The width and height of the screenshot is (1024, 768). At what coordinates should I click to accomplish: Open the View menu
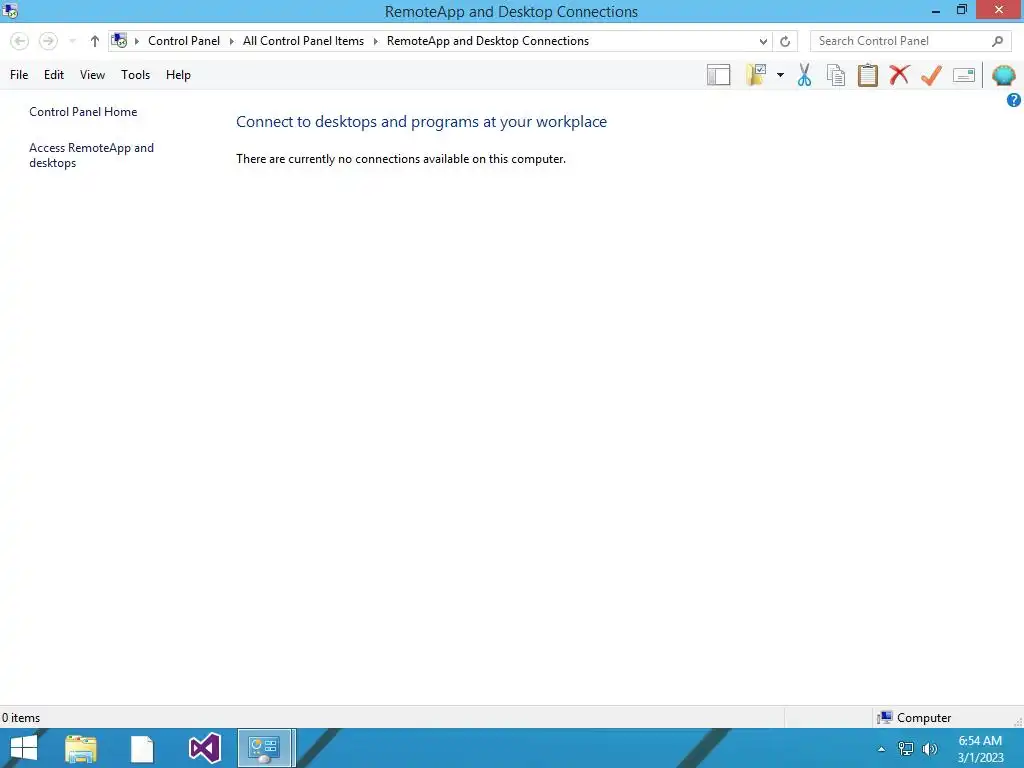click(x=92, y=75)
